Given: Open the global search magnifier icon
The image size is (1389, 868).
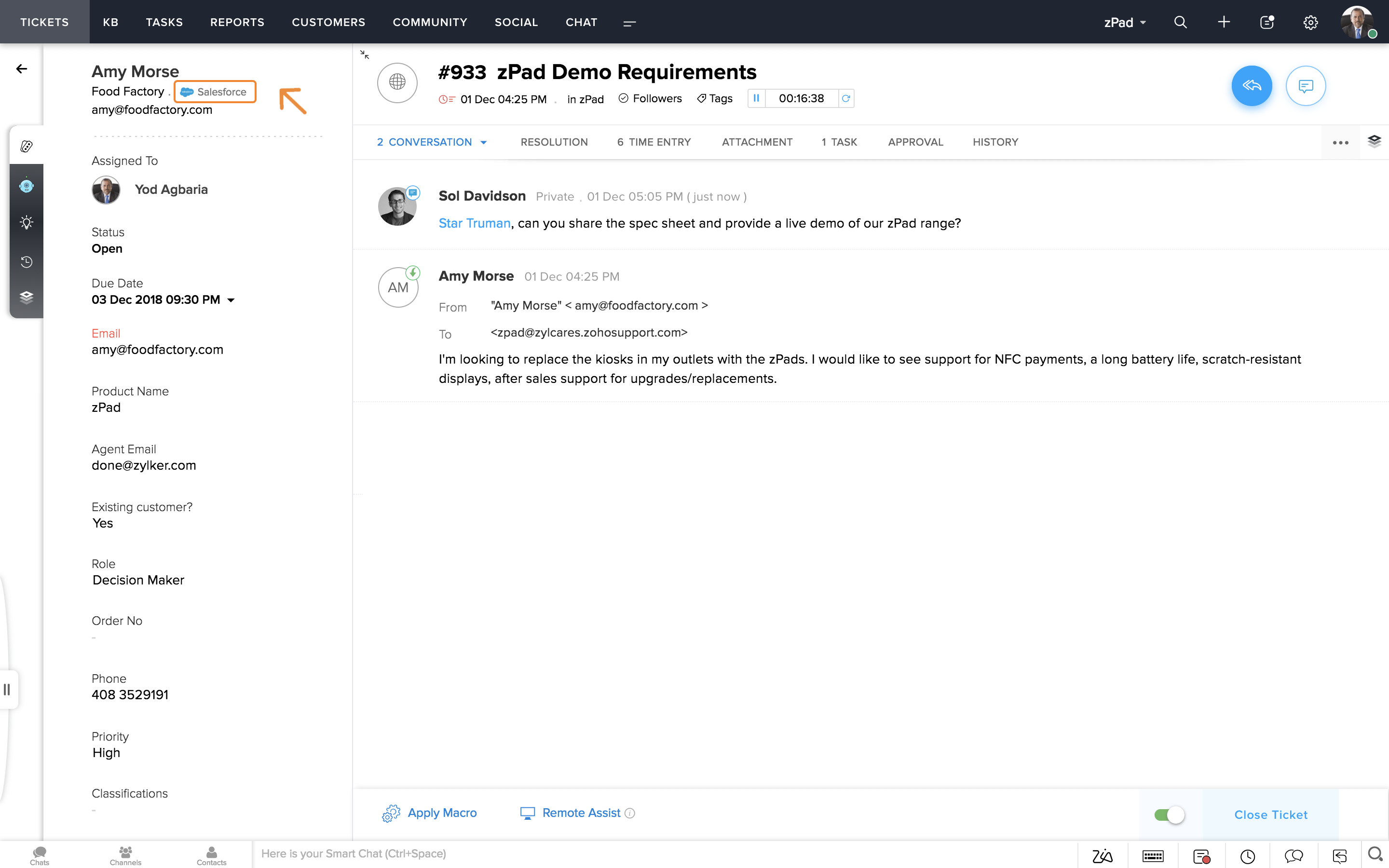Looking at the screenshot, I should pos(1180,22).
